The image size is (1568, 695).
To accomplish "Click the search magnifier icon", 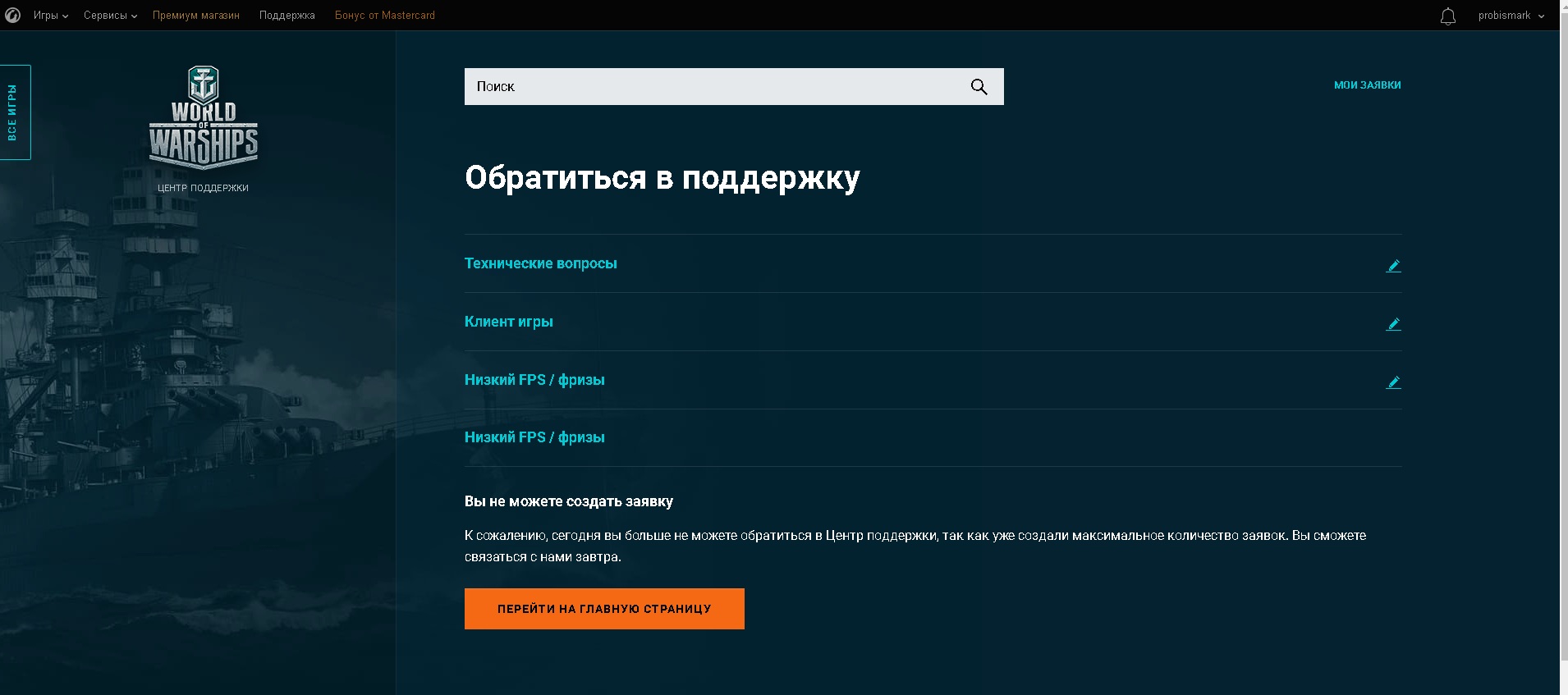I will click(979, 87).
